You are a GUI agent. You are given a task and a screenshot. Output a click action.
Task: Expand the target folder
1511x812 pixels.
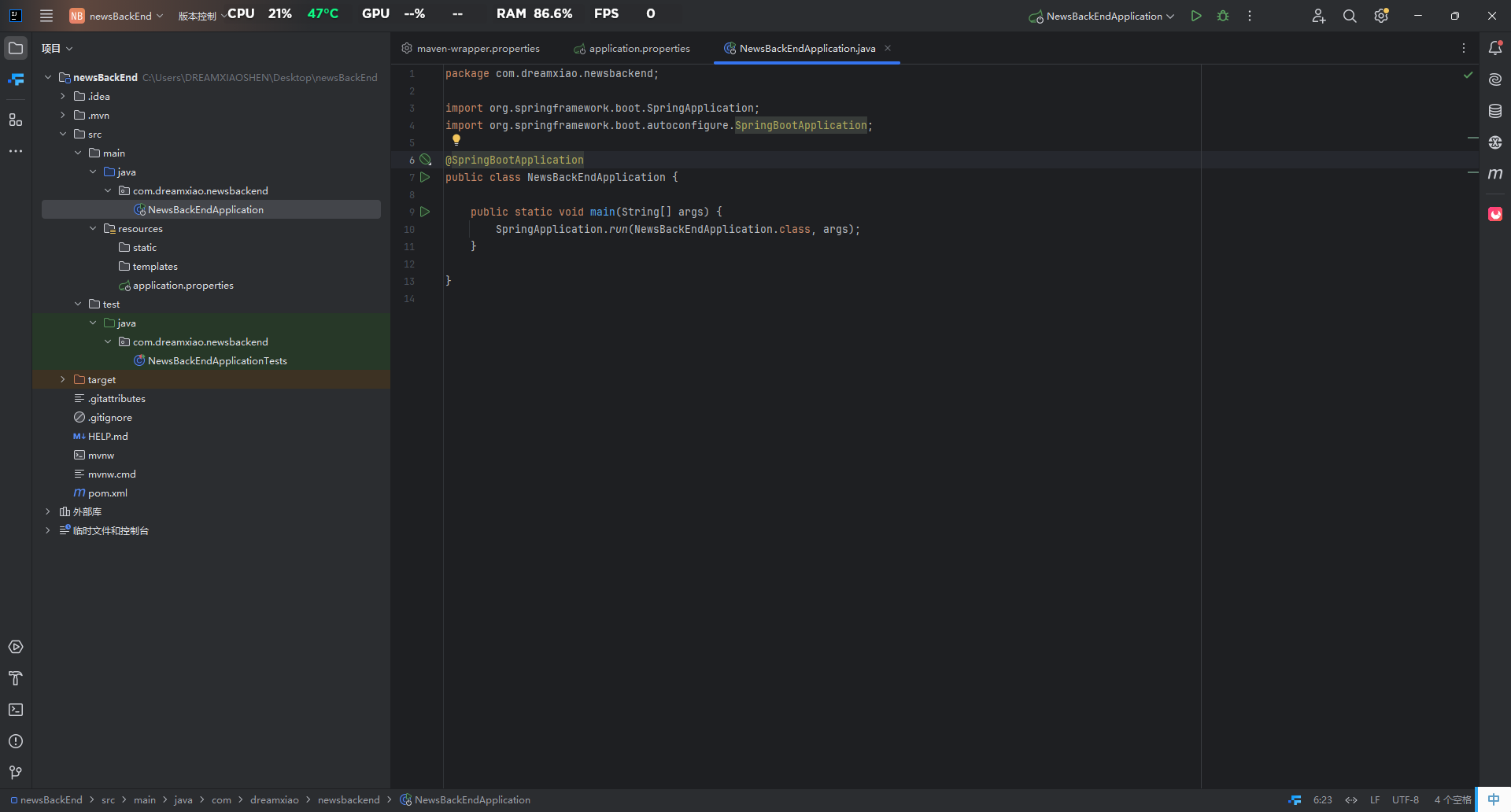tap(63, 380)
